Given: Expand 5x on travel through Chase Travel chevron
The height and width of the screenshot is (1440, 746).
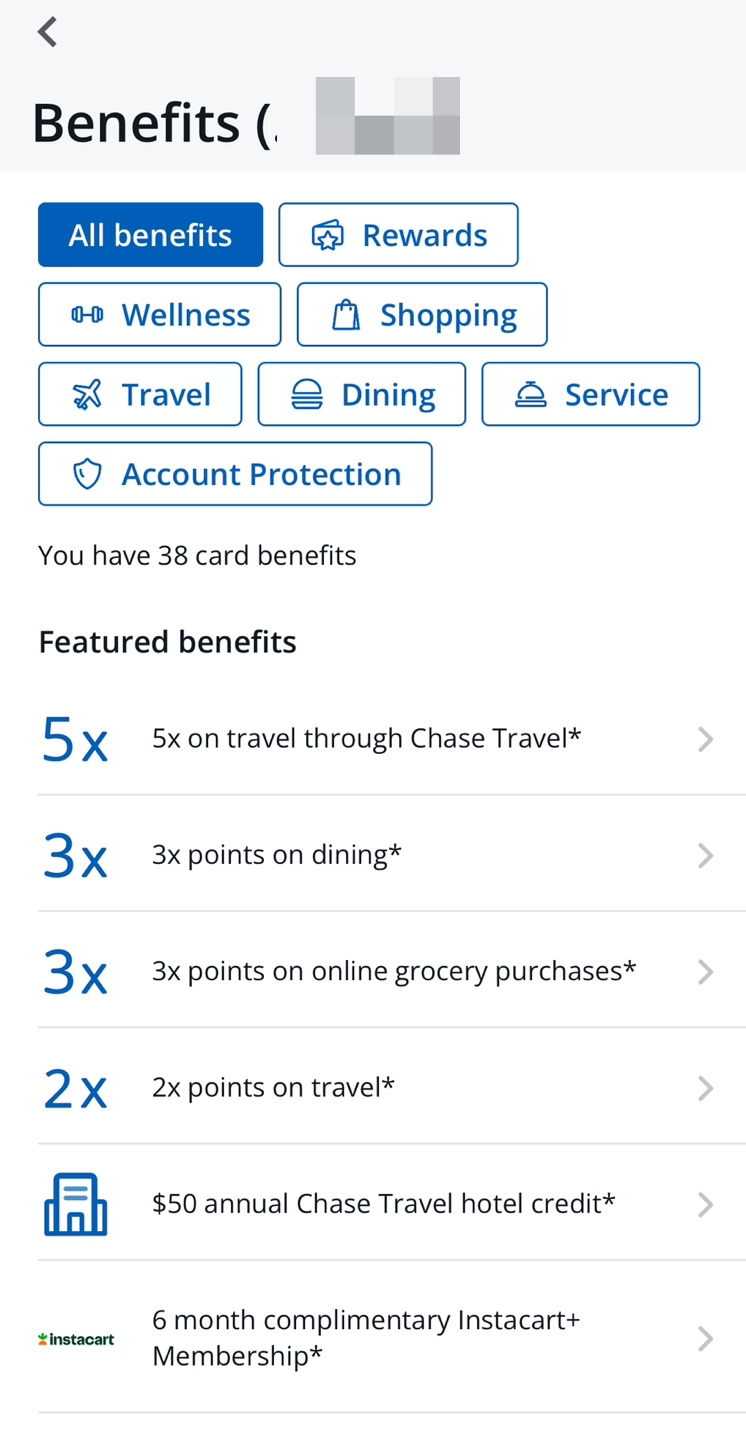Looking at the screenshot, I should [x=705, y=739].
